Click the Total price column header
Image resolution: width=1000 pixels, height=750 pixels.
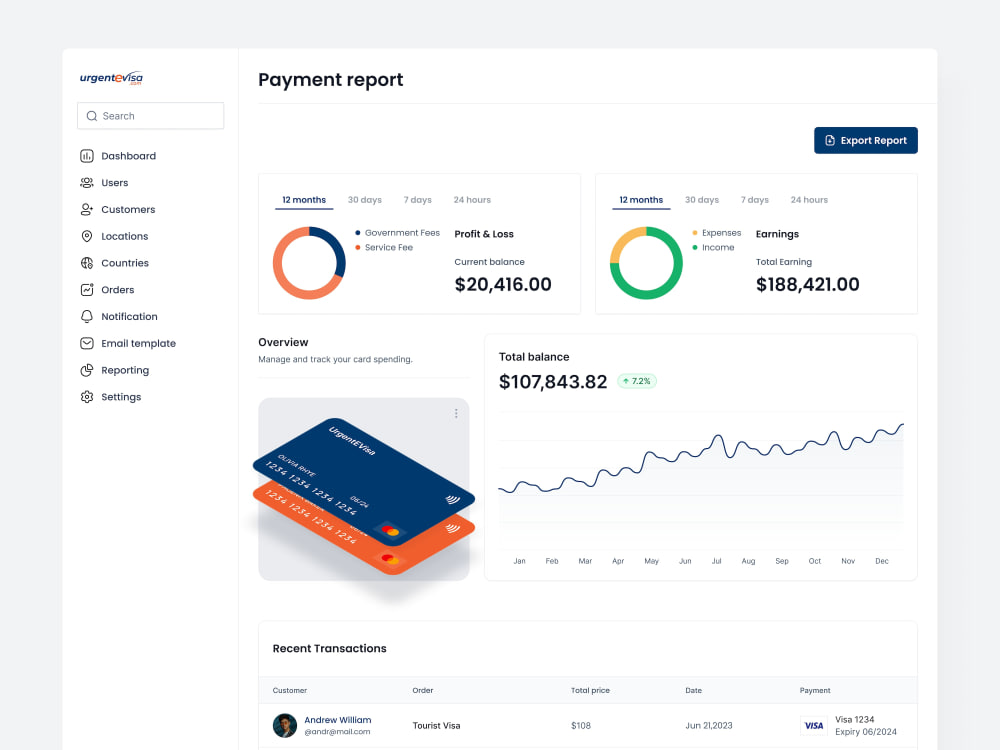[591, 691]
